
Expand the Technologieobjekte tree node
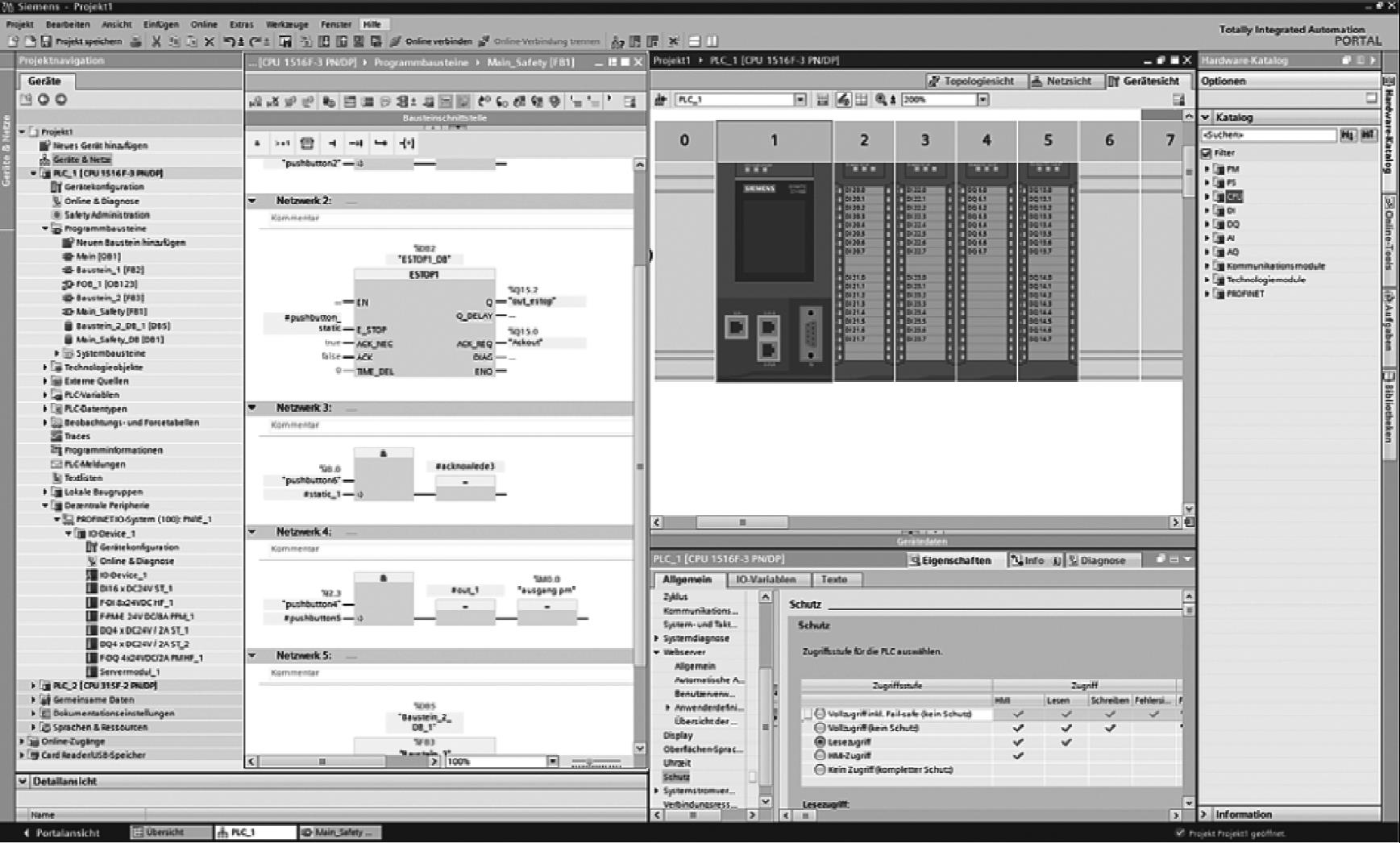point(45,368)
